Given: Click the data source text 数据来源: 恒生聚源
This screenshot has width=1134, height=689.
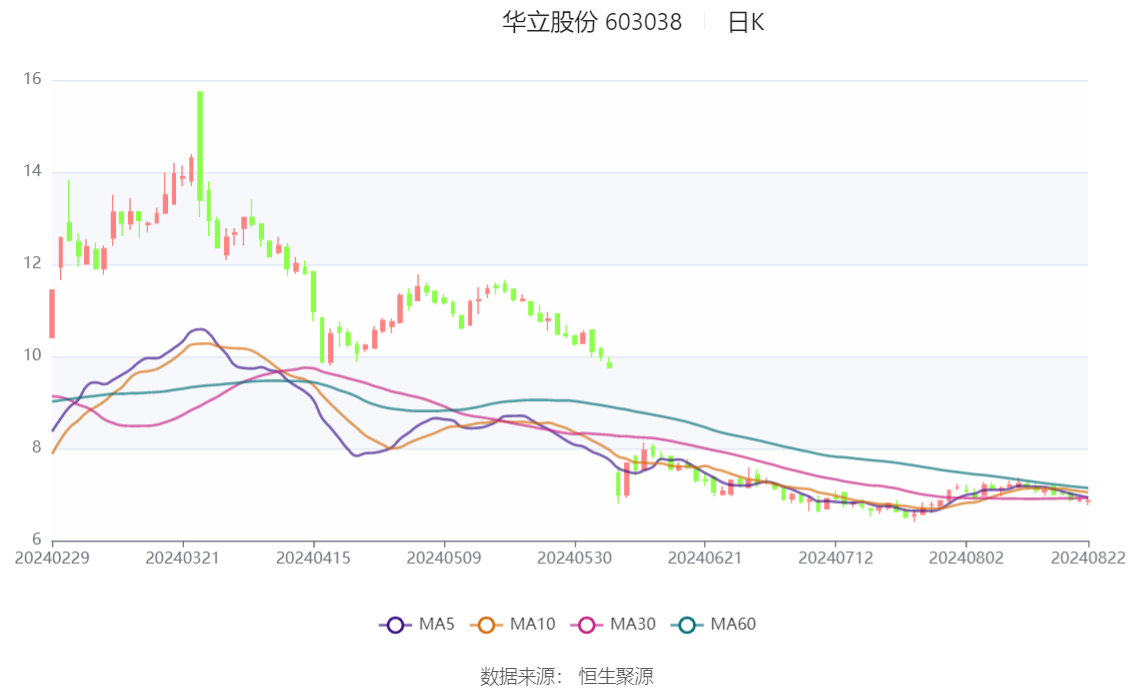Looking at the screenshot, I should (567, 677).
